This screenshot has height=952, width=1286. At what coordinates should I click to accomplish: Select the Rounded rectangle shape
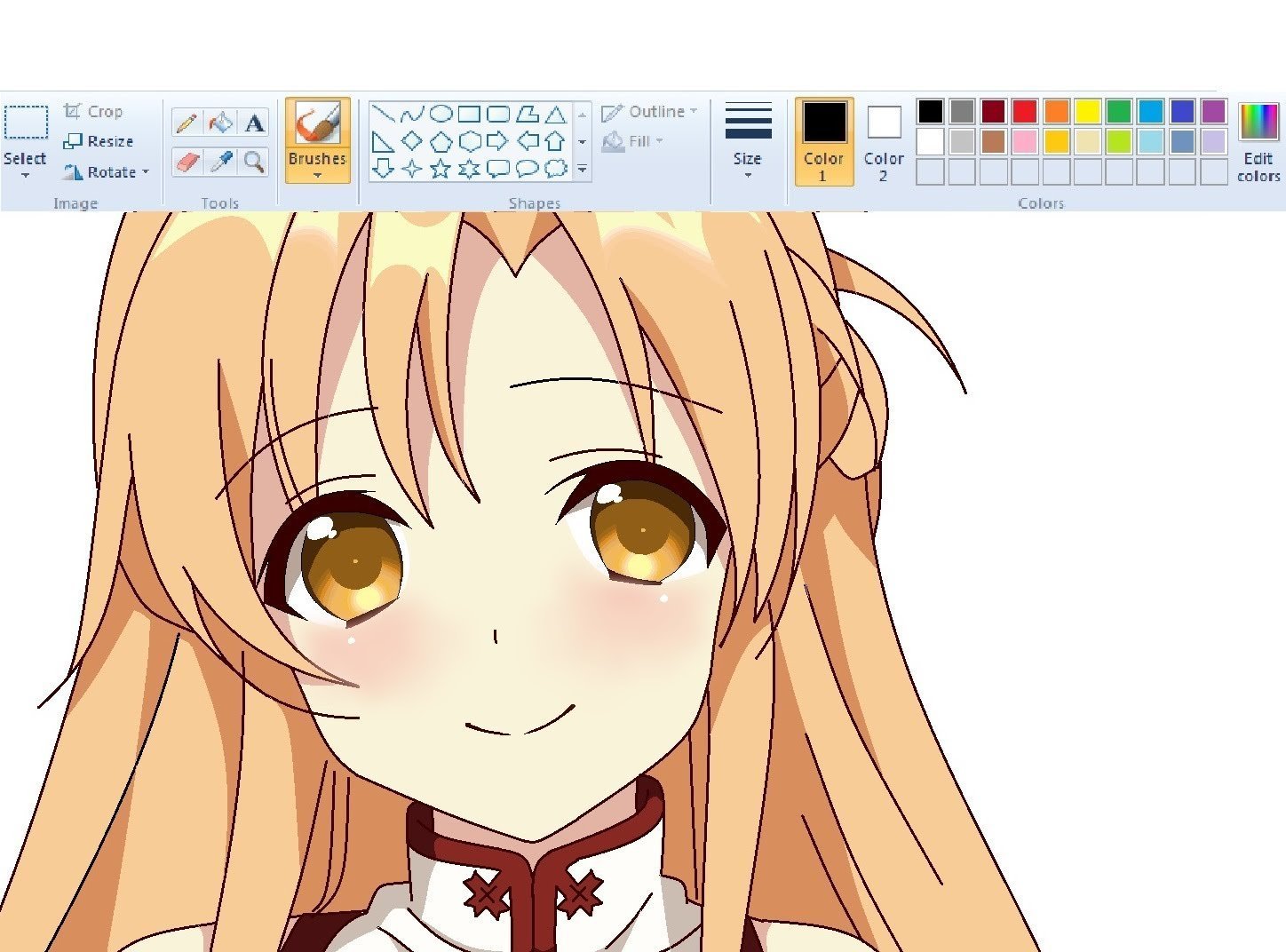point(498,114)
